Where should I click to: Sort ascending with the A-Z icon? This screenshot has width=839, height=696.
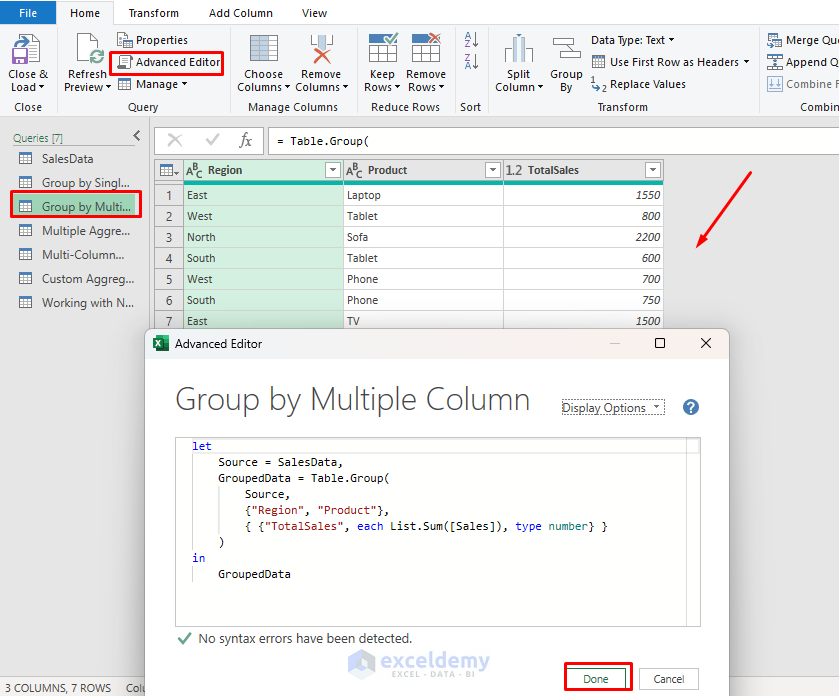pos(471,40)
